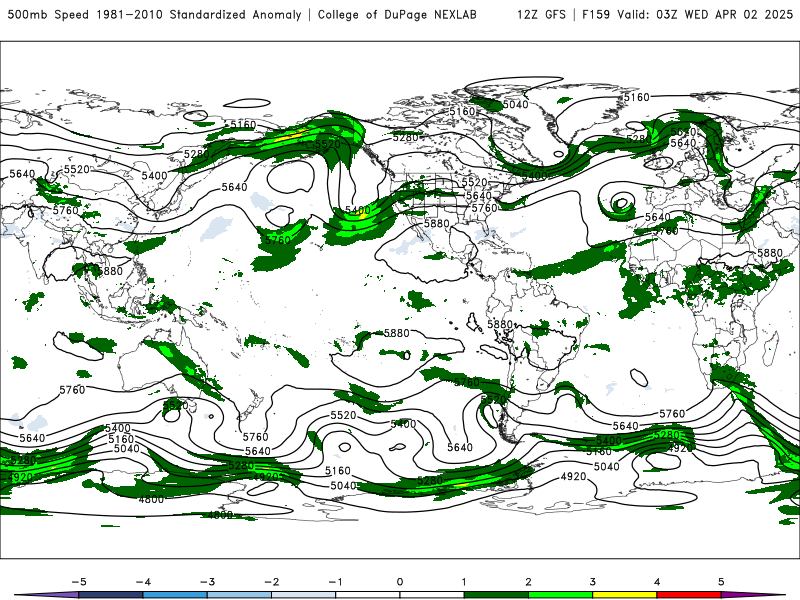Image resolution: width=800 pixels, height=600 pixels.
Task: Click the '5' colorbar tick label
Action: coord(721,582)
